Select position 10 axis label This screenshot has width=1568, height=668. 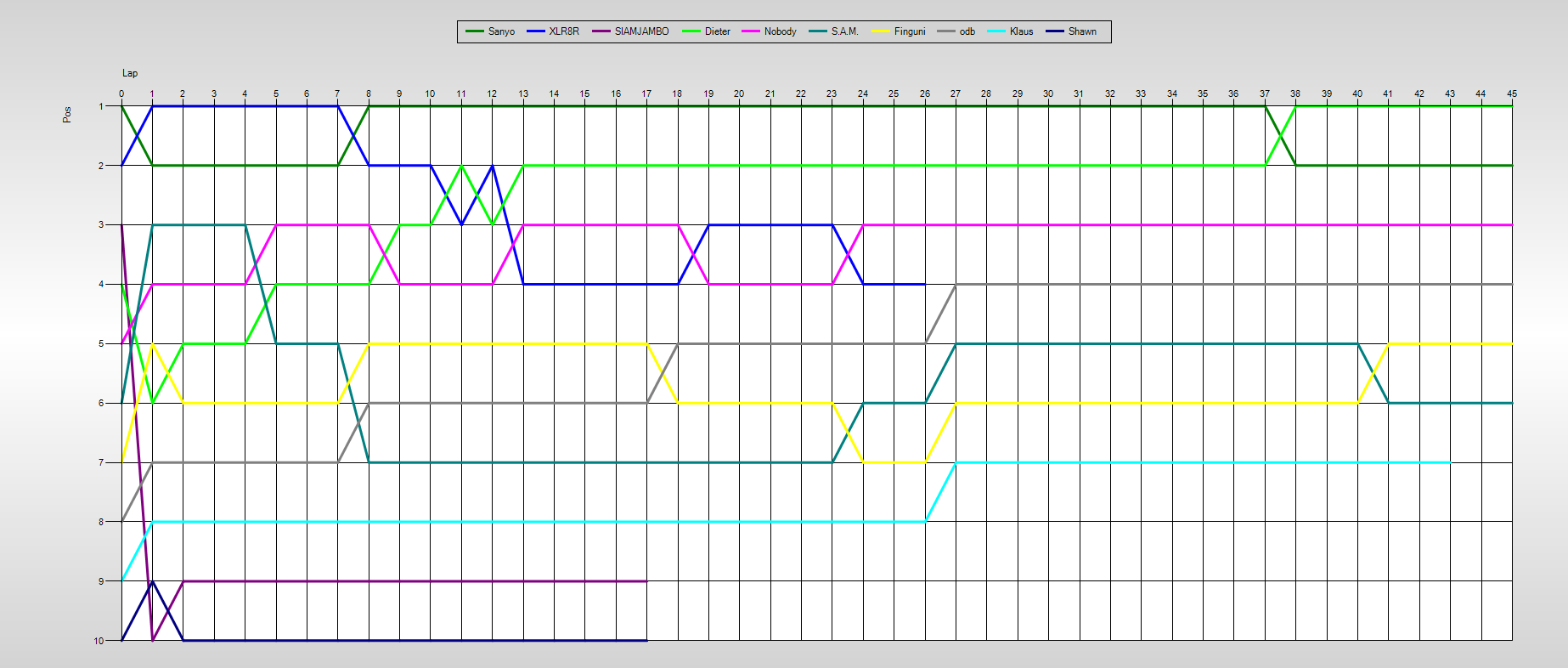pos(99,641)
